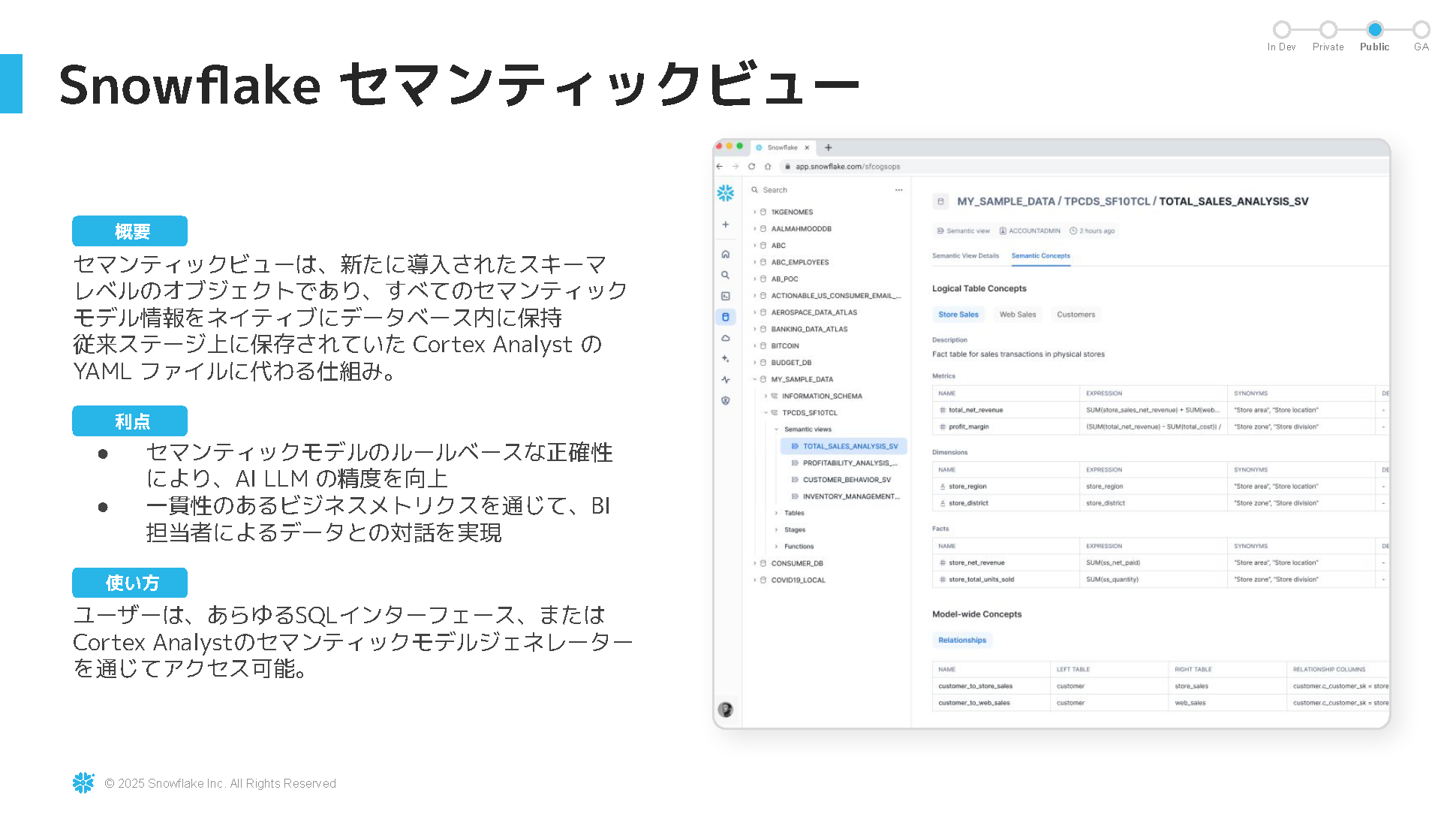This screenshot has height=820, width=1456.
Task: Select the Private stage radio indicator
Action: coord(1328,30)
